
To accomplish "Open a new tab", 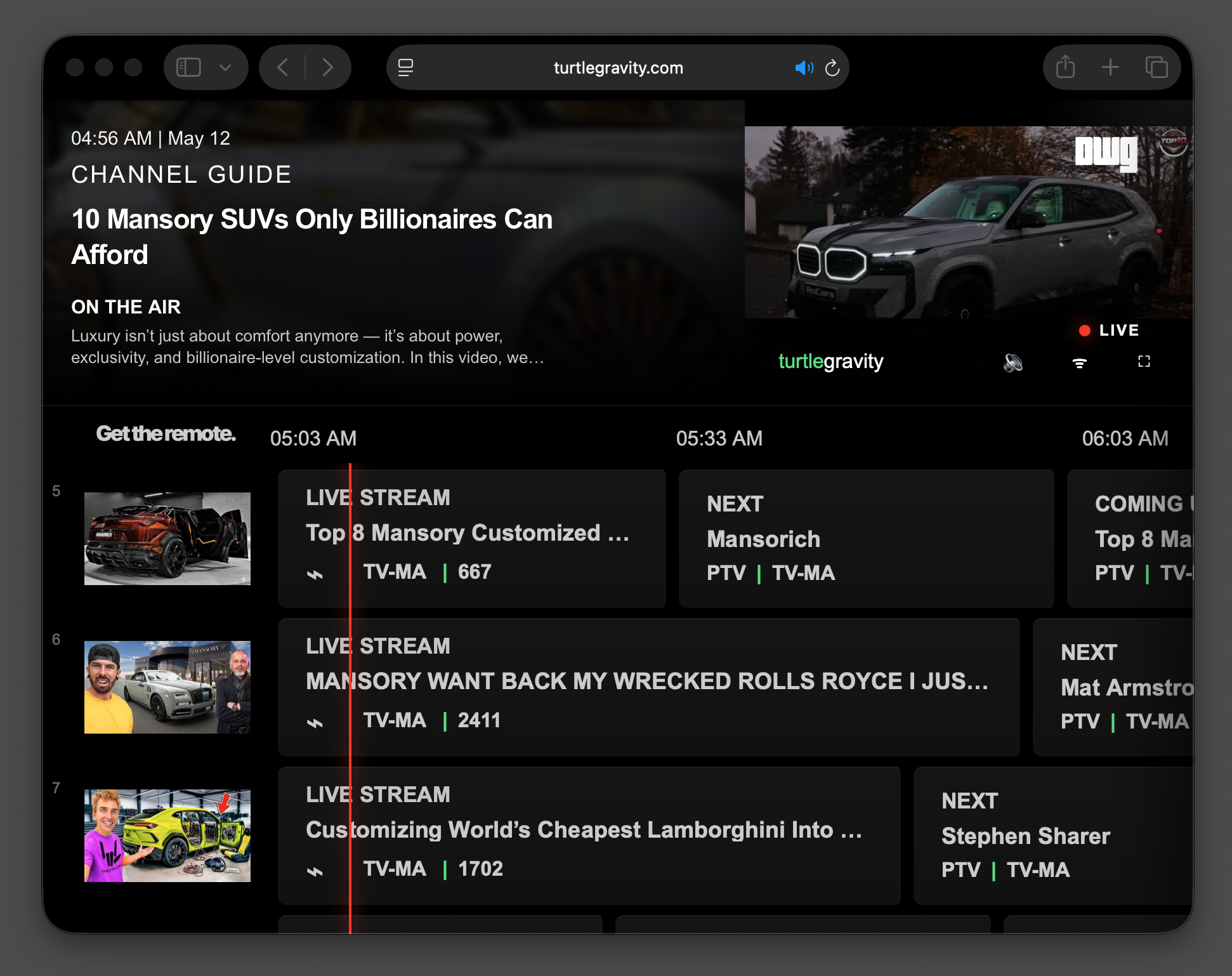I will tap(1110, 67).
